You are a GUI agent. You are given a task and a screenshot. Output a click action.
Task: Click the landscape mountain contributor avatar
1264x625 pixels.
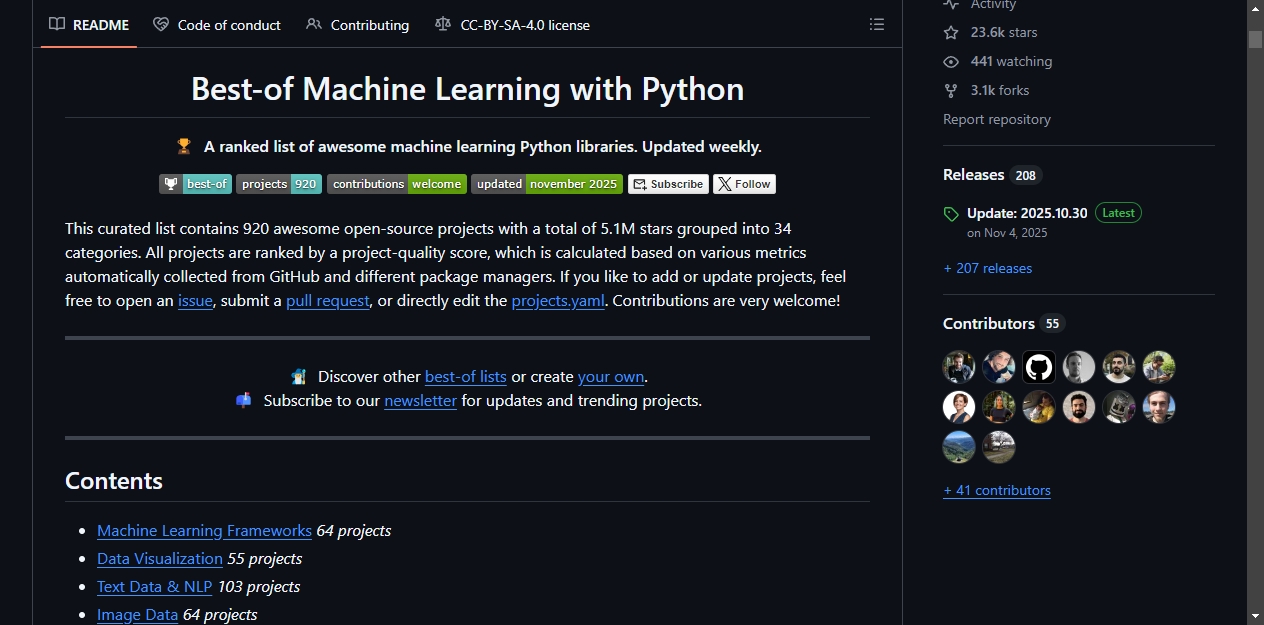click(x=959, y=447)
